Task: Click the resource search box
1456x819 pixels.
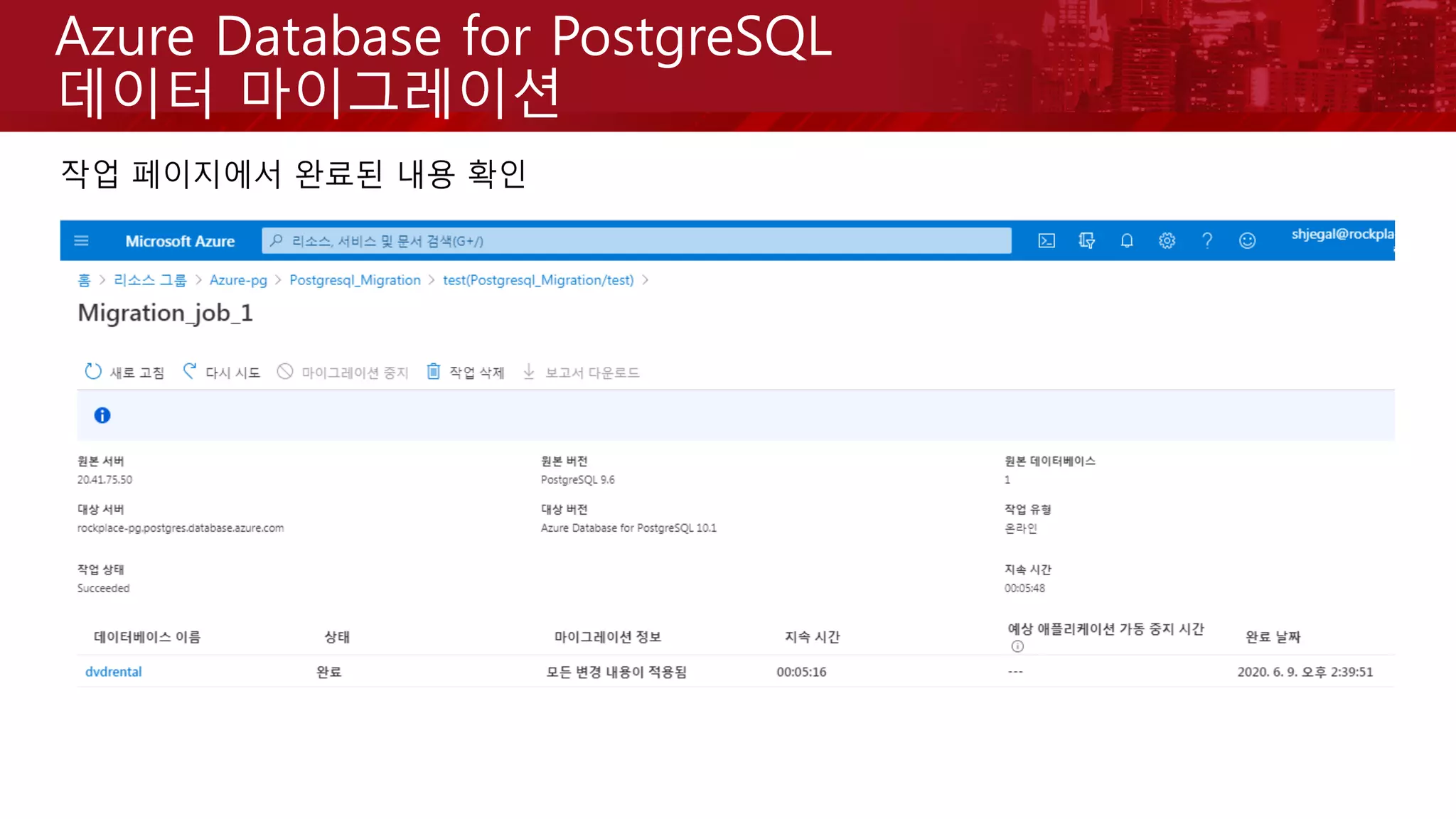Action: point(636,241)
